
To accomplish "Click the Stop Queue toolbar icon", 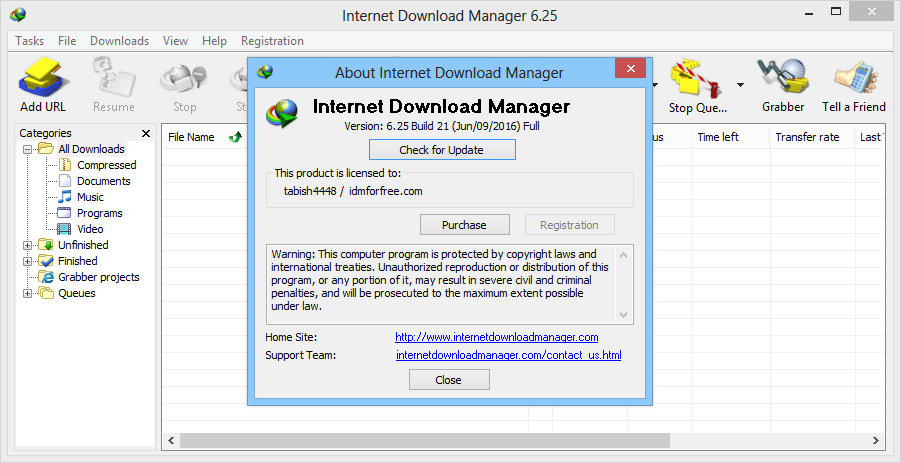I will click(x=697, y=76).
